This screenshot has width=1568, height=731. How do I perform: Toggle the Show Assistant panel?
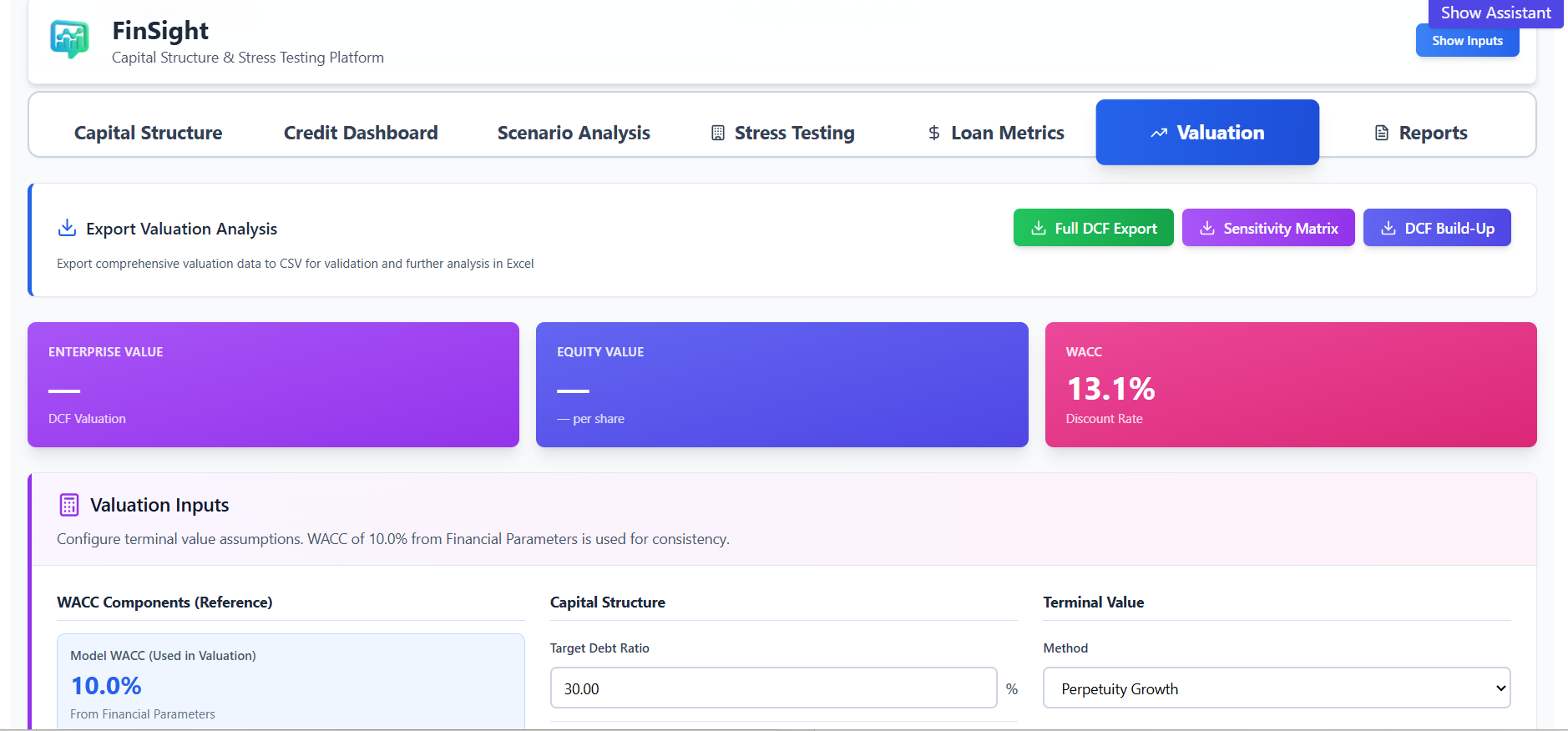click(x=1495, y=13)
